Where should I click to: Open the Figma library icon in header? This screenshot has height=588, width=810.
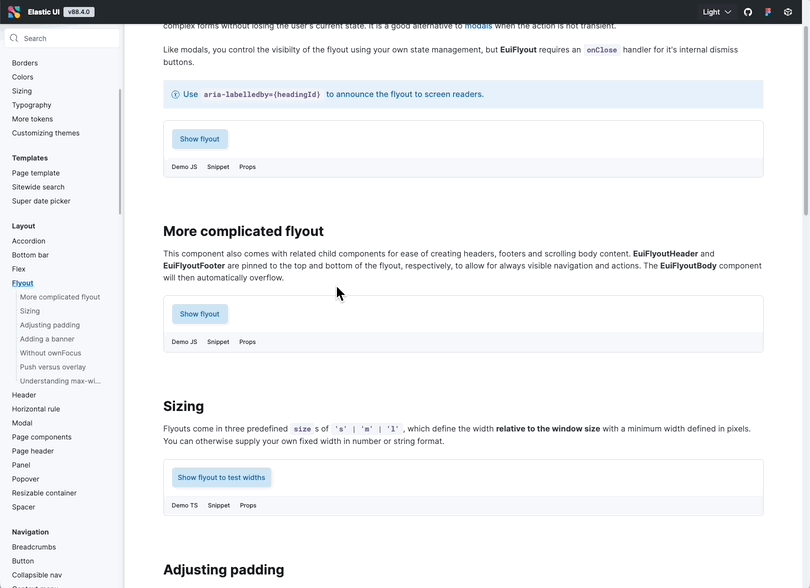[768, 12]
